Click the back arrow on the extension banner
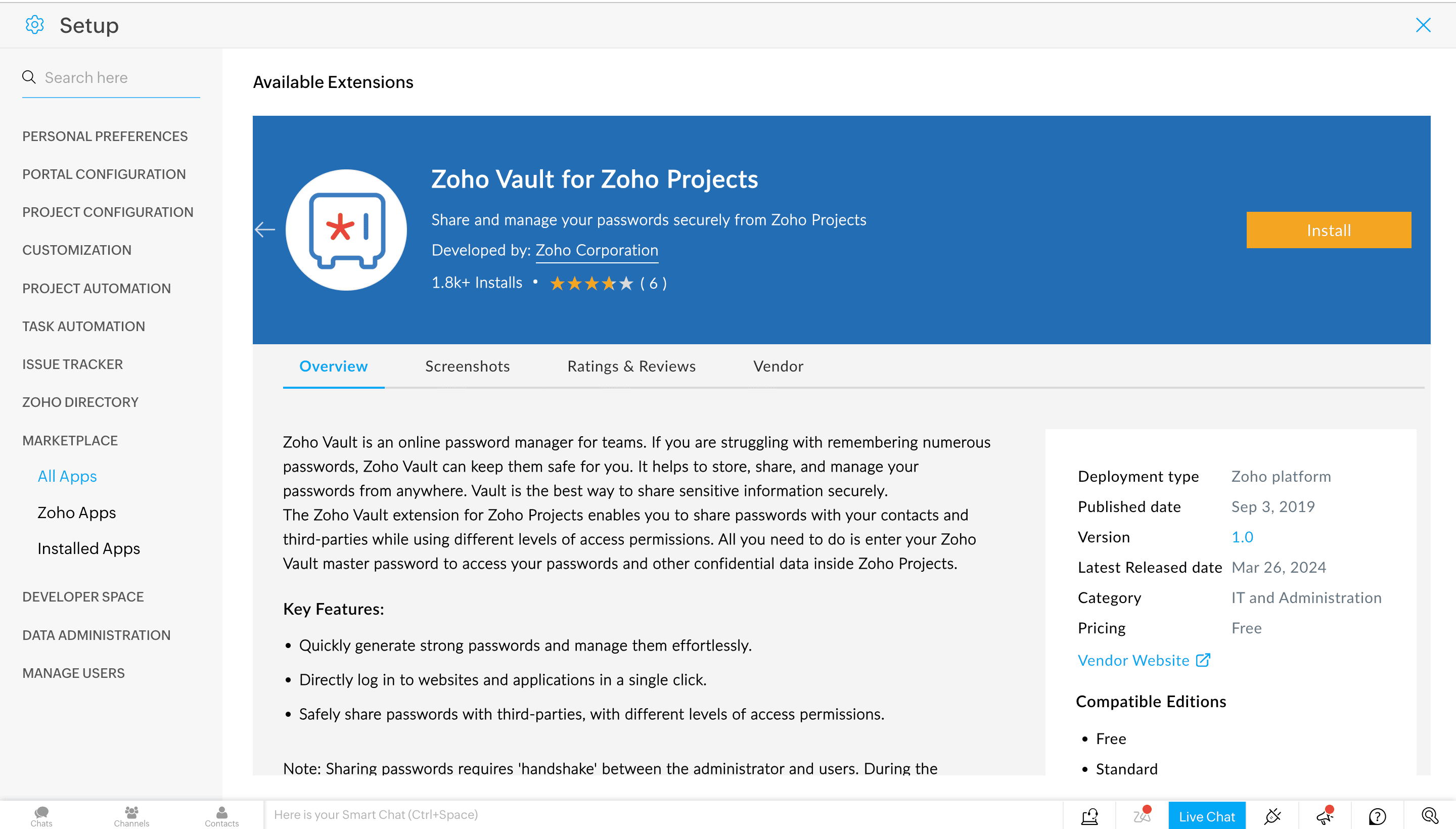This screenshot has width=1456, height=829. point(265,229)
